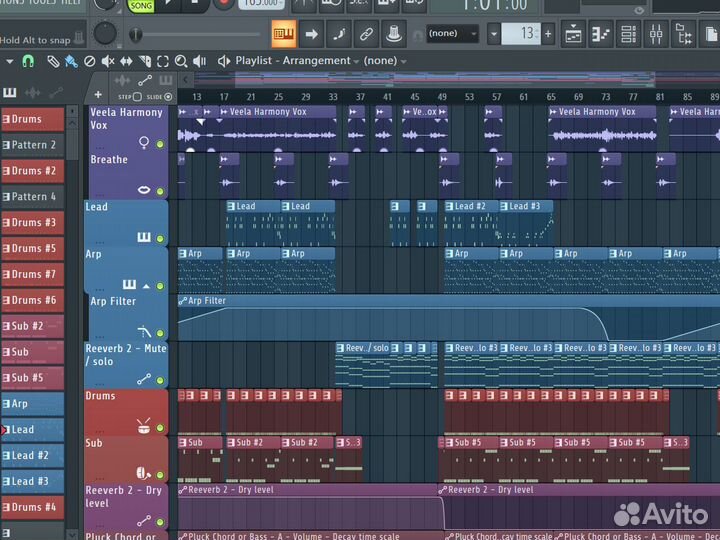720x540 pixels.
Task: Show audio clips tab in picker
Action: (33, 92)
